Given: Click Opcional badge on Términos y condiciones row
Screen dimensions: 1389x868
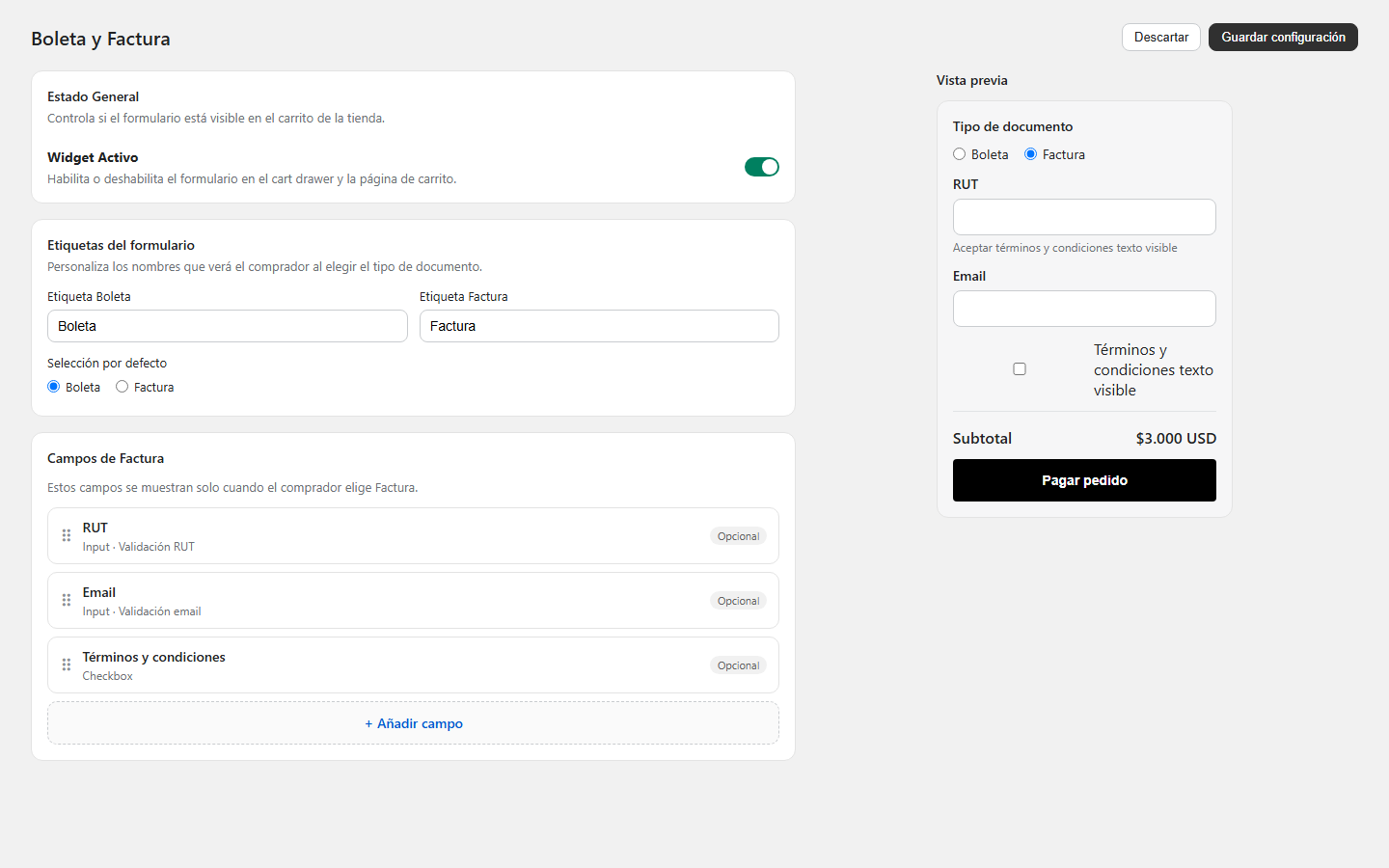Looking at the screenshot, I should [x=738, y=665].
